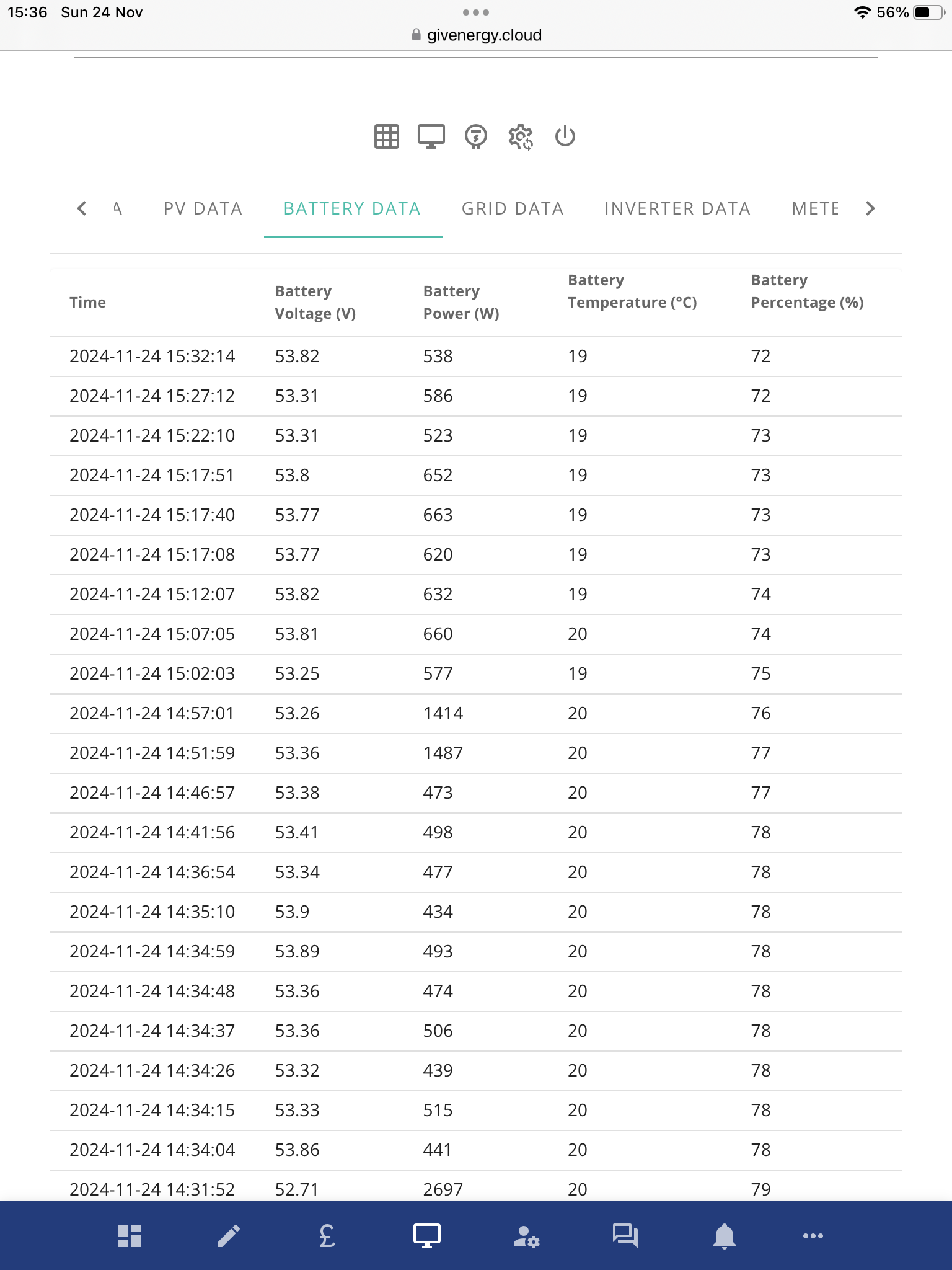
Task: Select the monitor display icon above tabs
Action: point(431,136)
